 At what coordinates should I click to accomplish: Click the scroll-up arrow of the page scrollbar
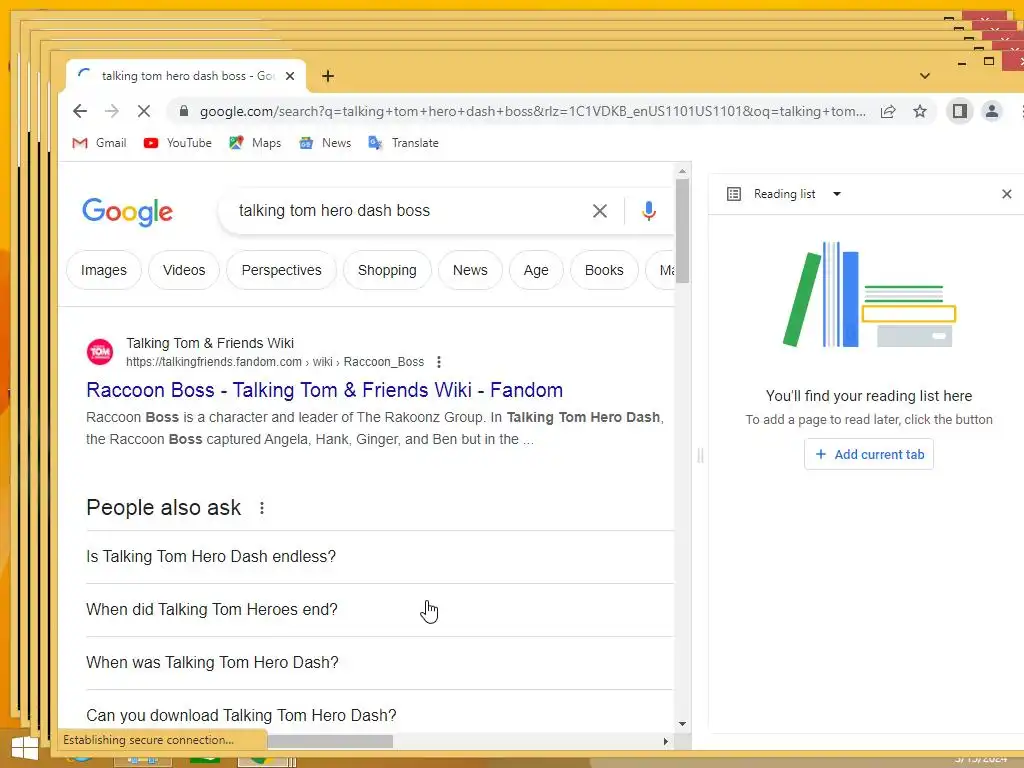pyautogui.click(x=682, y=171)
